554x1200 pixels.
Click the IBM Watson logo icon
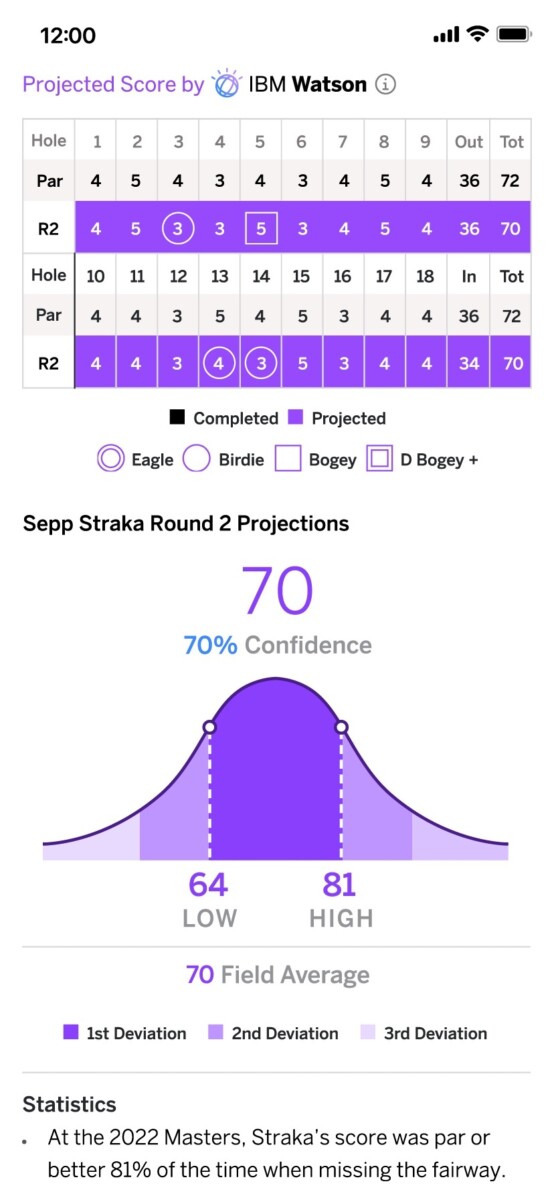point(227,83)
